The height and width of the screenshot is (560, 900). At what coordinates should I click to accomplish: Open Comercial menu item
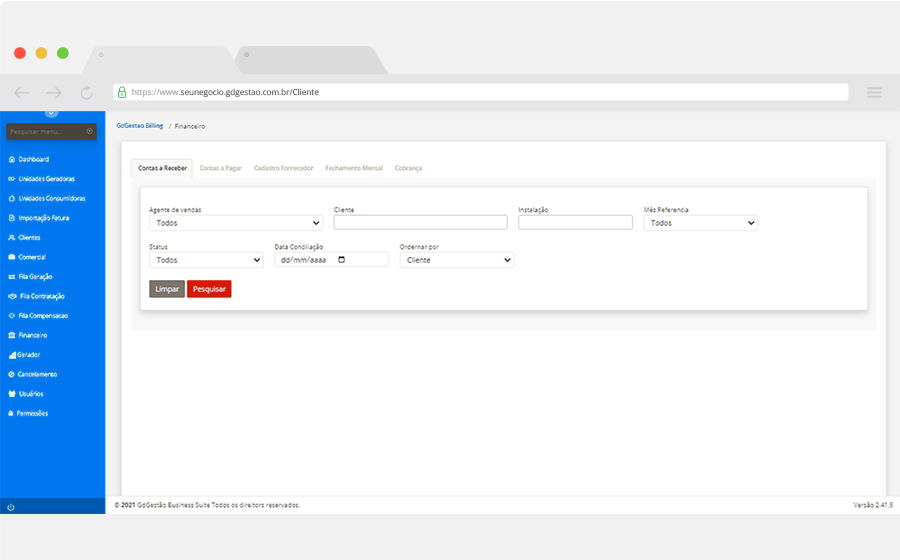(32, 257)
